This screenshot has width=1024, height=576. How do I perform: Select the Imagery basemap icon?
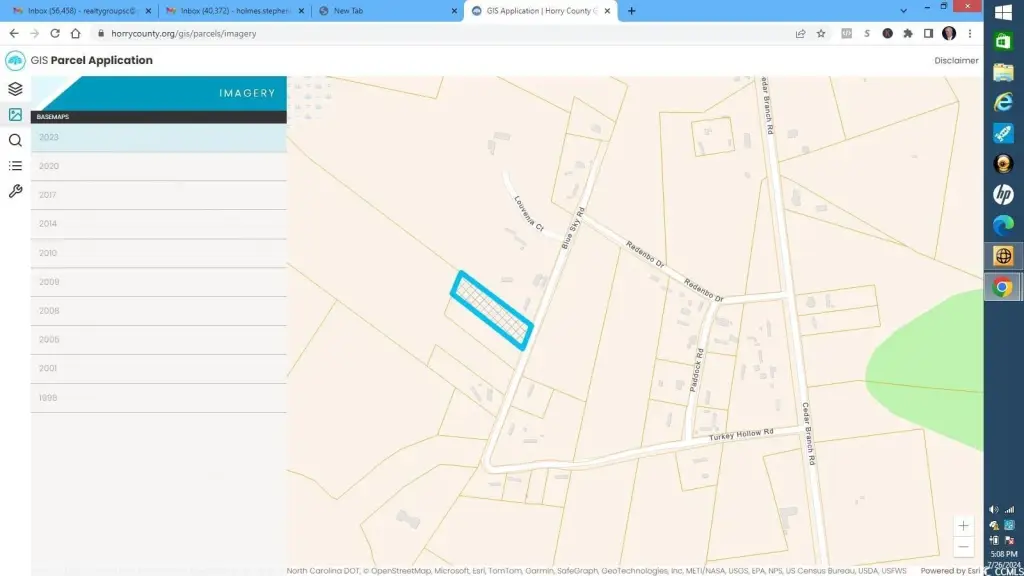pyautogui.click(x=15, y=114)
